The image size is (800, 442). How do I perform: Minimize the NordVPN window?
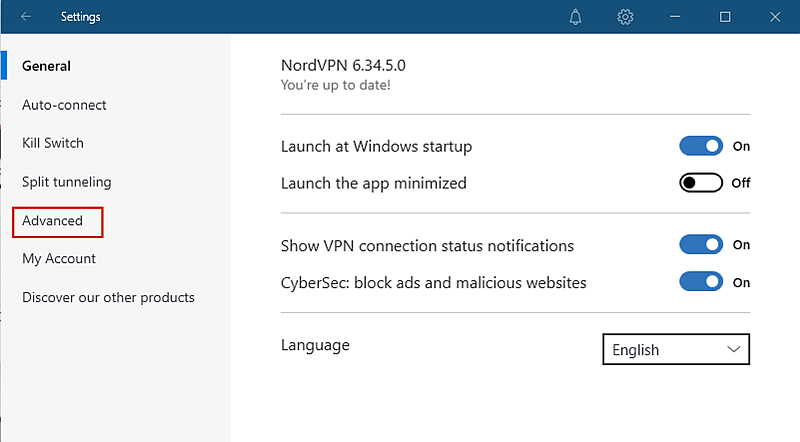pyautogui.click(x=675, y=17)
